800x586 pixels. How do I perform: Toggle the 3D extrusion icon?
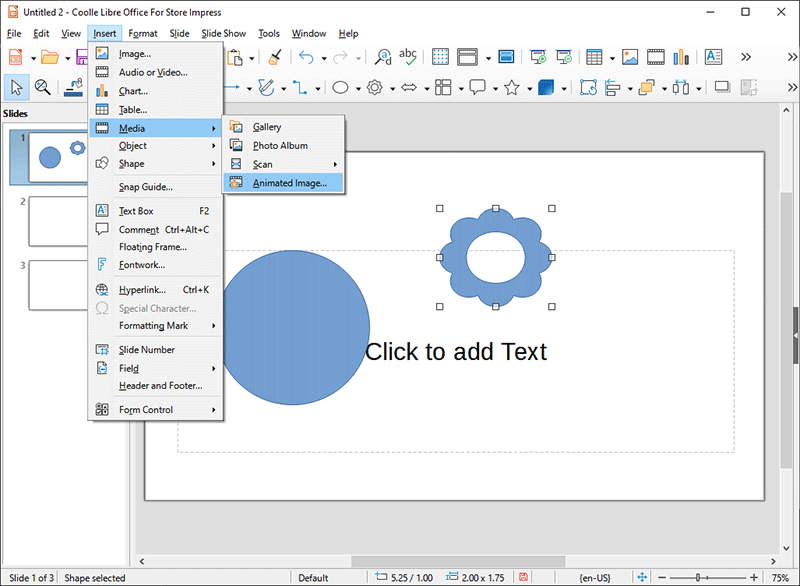coord(546,88)
